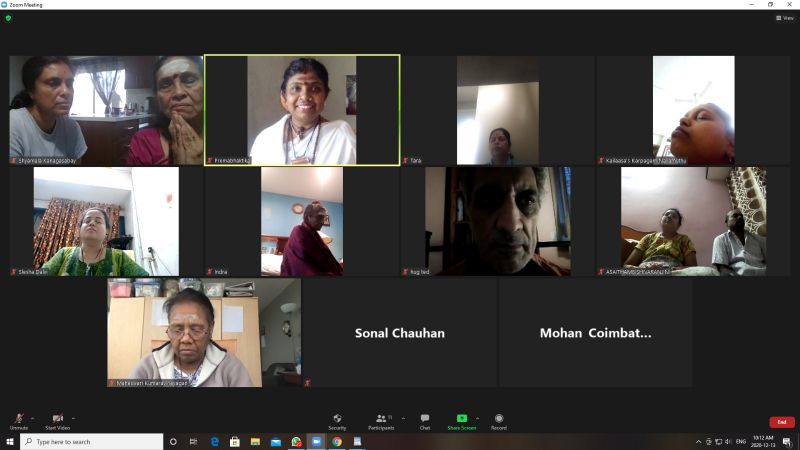
Task: Open Chrome from the taskbar
Action: coord(337,441)
